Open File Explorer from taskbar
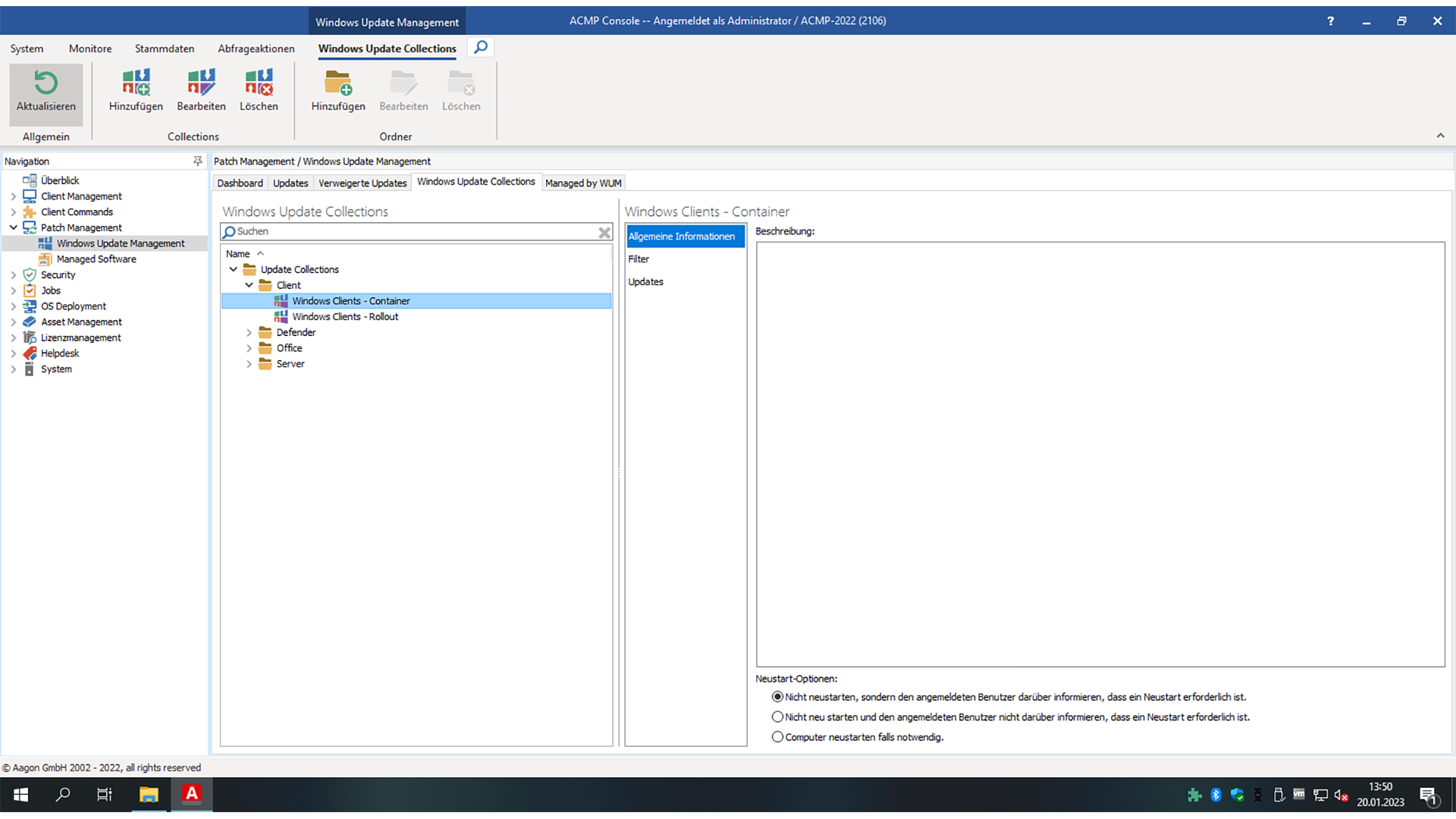 coord(149,795)
